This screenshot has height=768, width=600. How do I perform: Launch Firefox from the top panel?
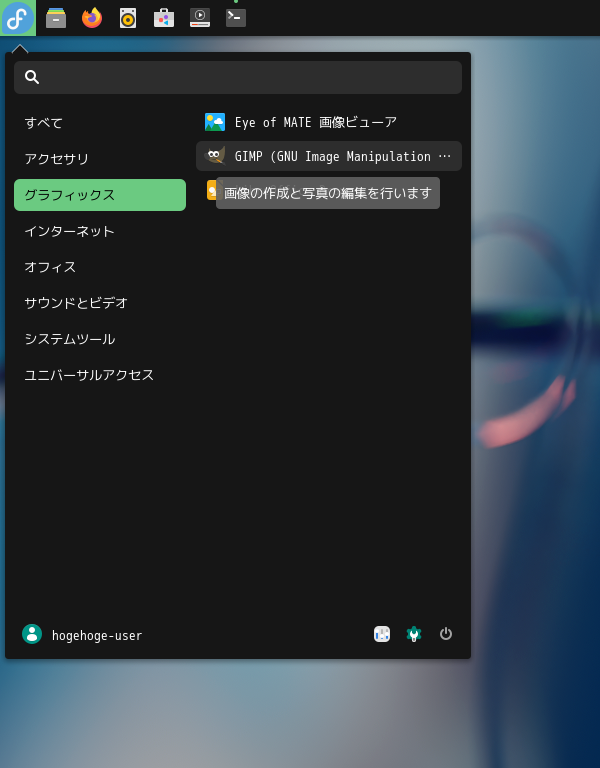[x=92, y=18]
